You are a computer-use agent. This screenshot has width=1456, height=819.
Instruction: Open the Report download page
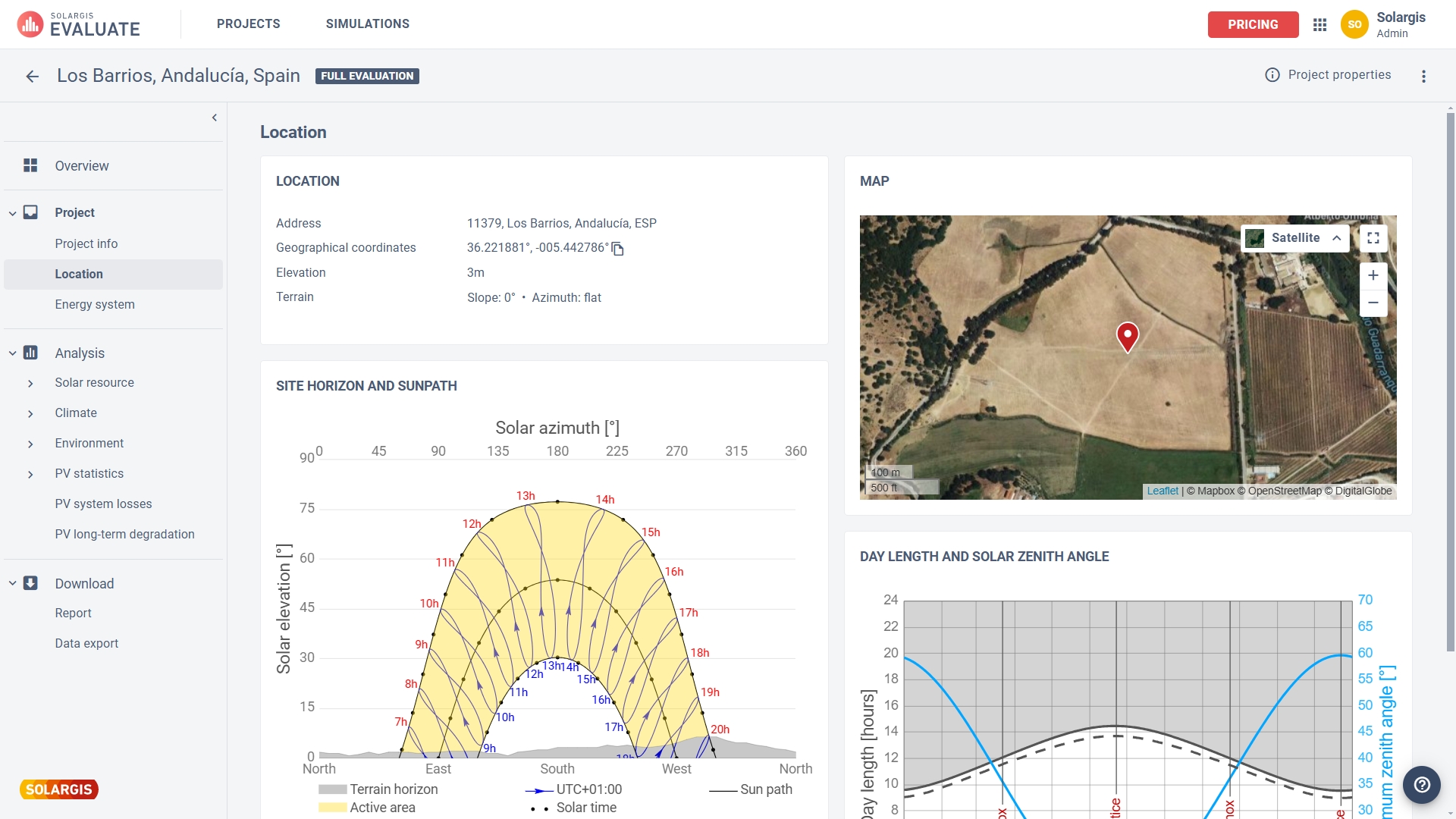(73, 613)
